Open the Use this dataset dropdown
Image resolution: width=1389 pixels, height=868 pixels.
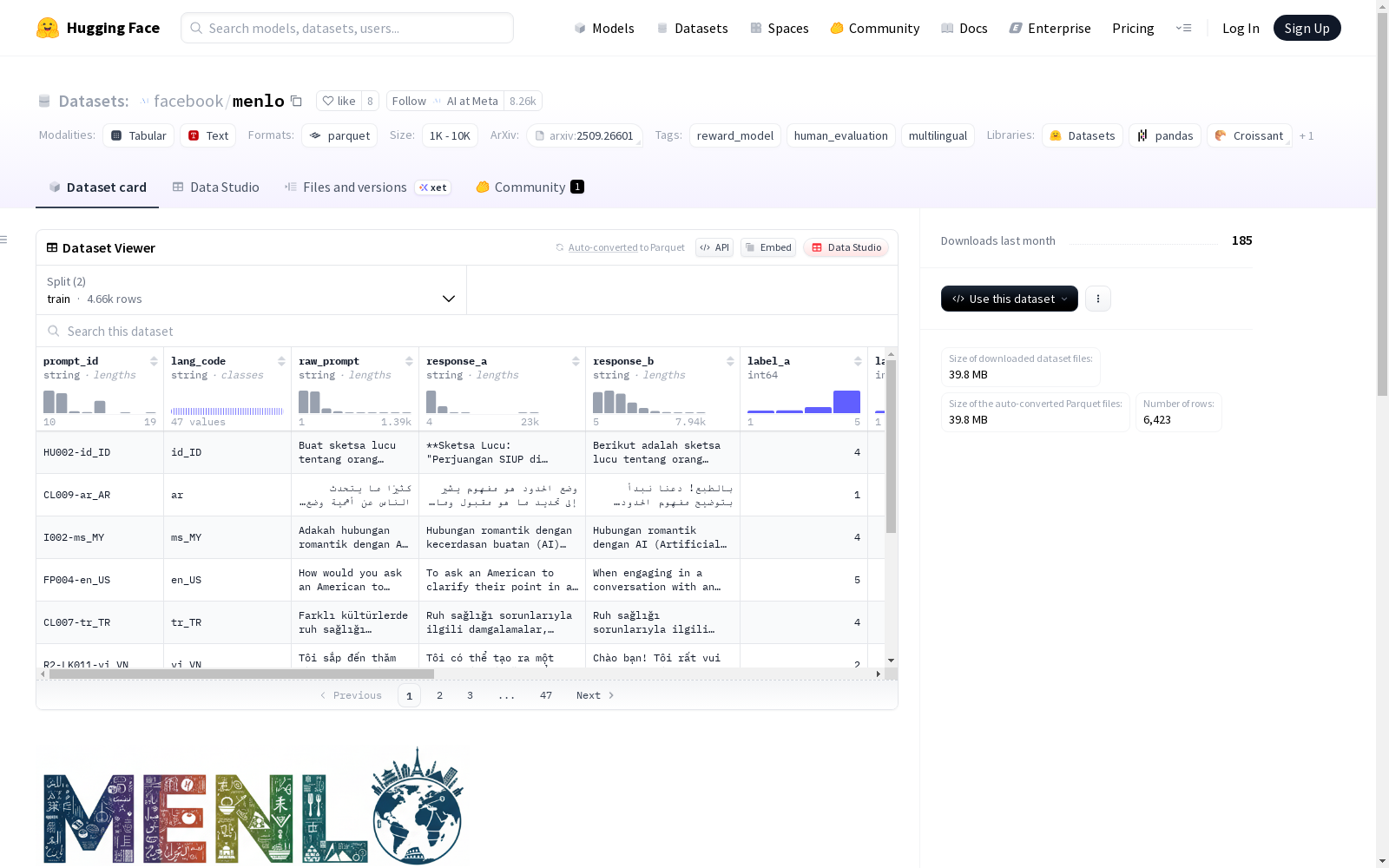tap(1010, 299)
